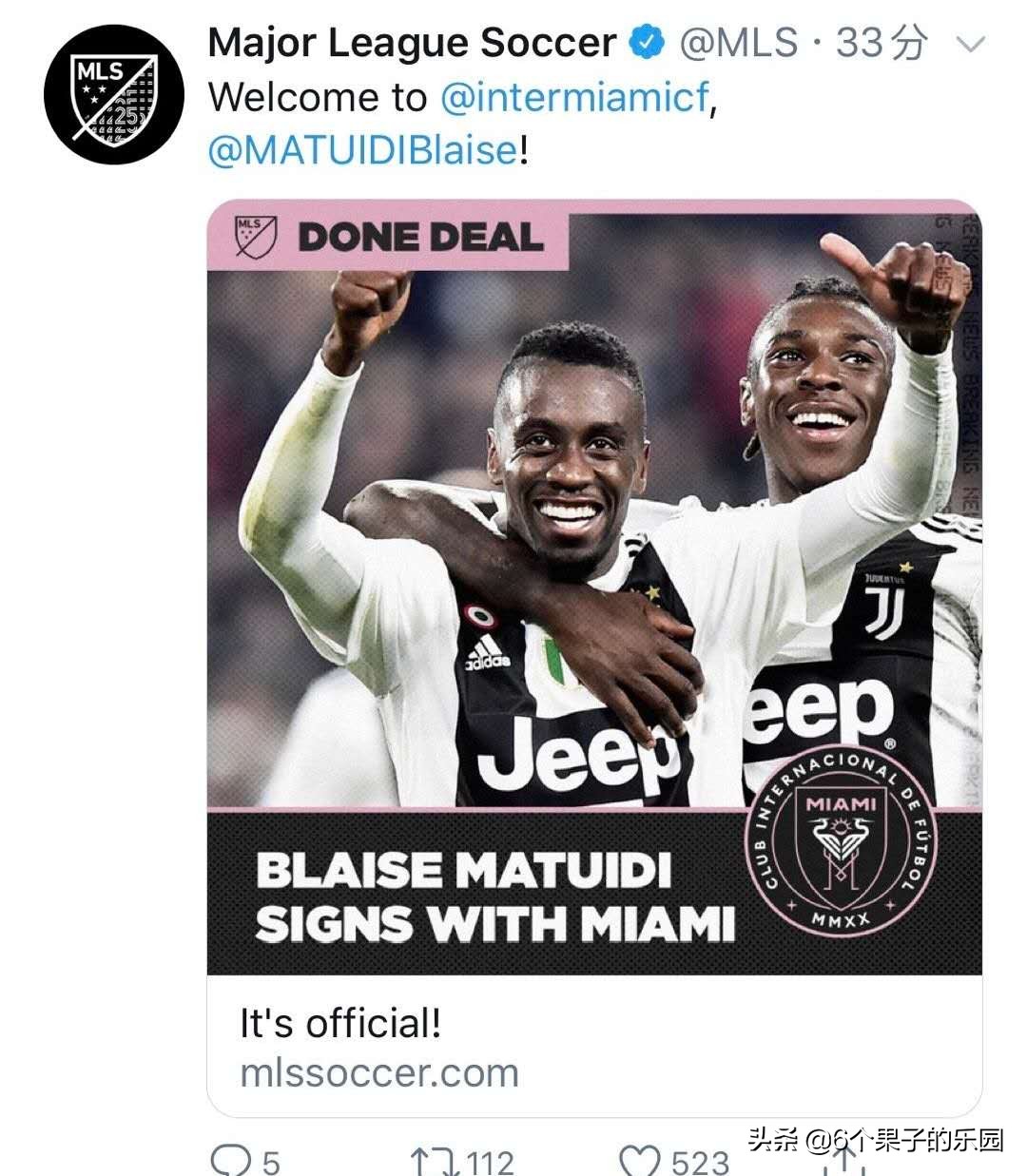Open the @MATUIDIBlaise mention
Viewport: 1027px width, 1176px height.
tap(363, 150)
